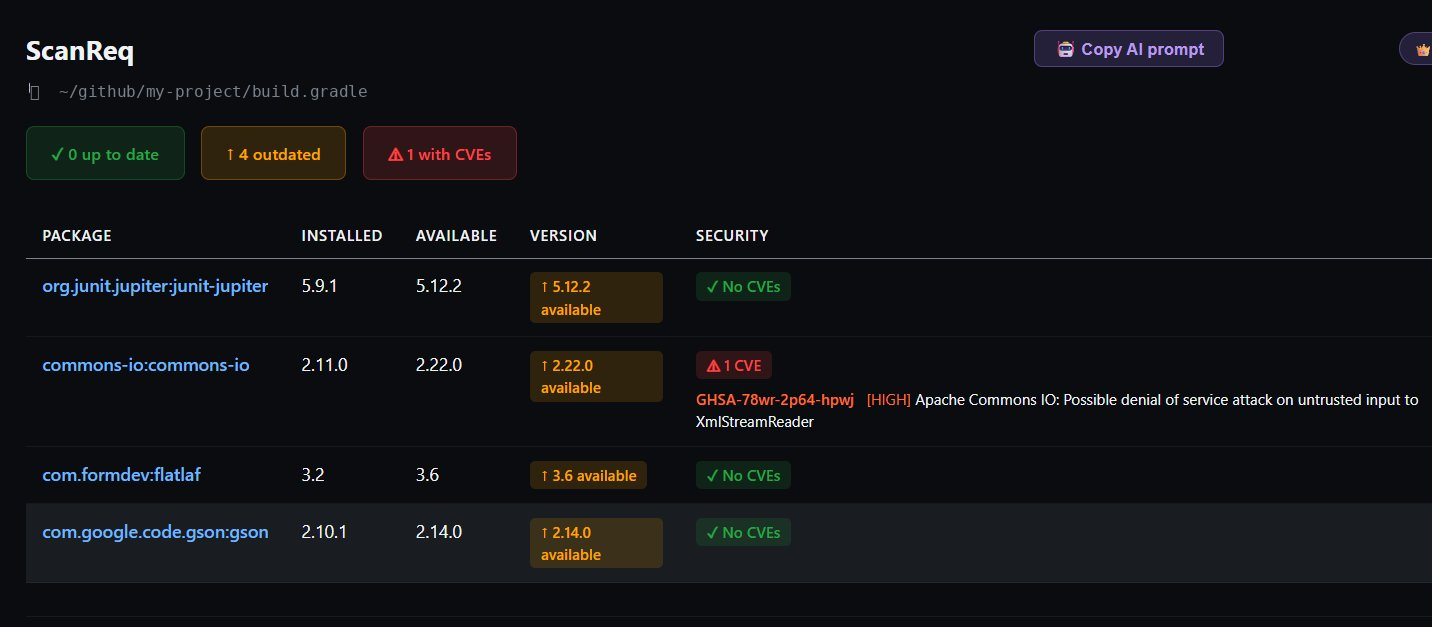Click the 5.12.2 available badge
This screenshot has width=1432, height=627.
click(x=596, y=298)
